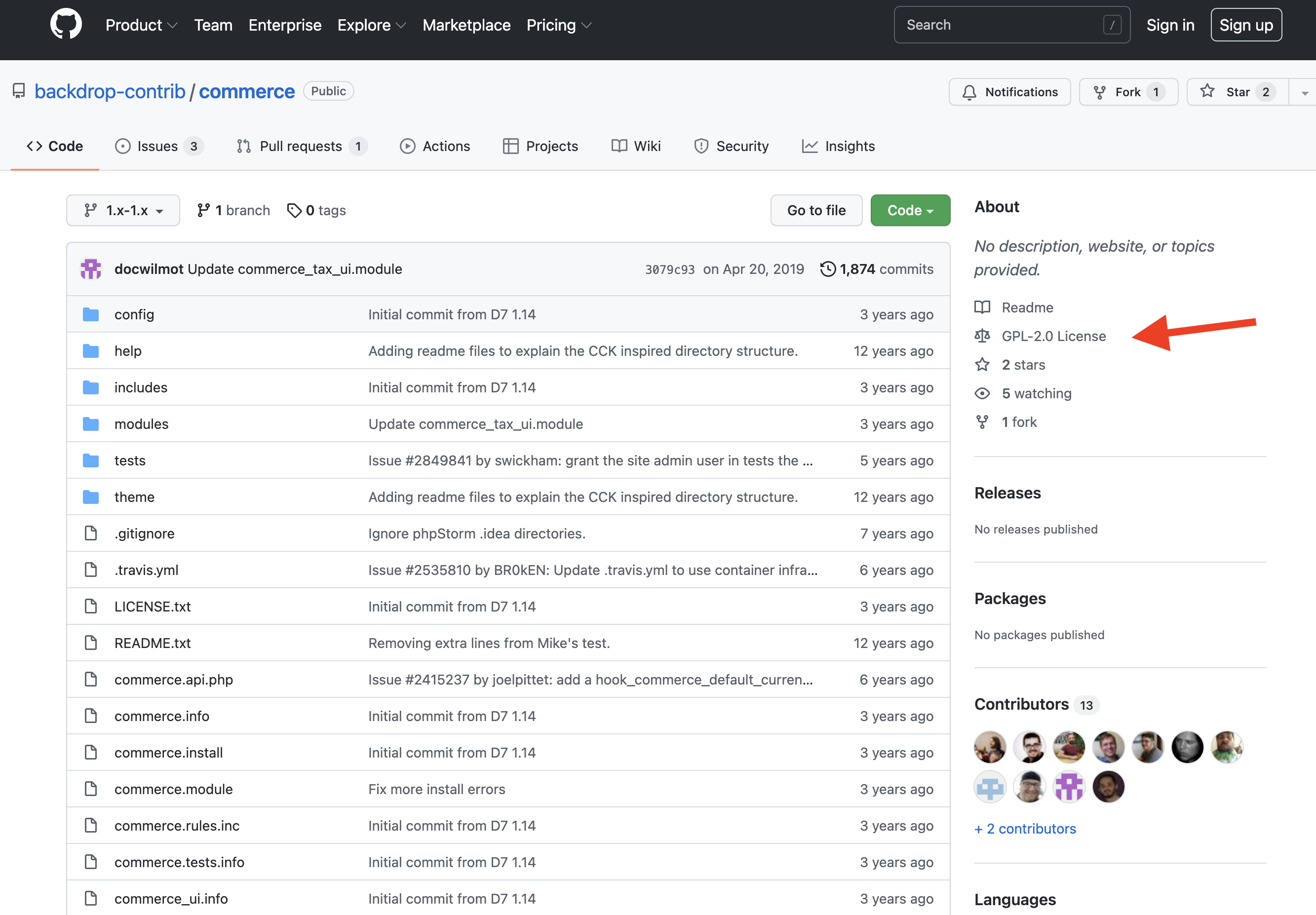Click the Readme book icon in About
The width and height of the screenshot is (1316, 915).
tap(982, 307)
